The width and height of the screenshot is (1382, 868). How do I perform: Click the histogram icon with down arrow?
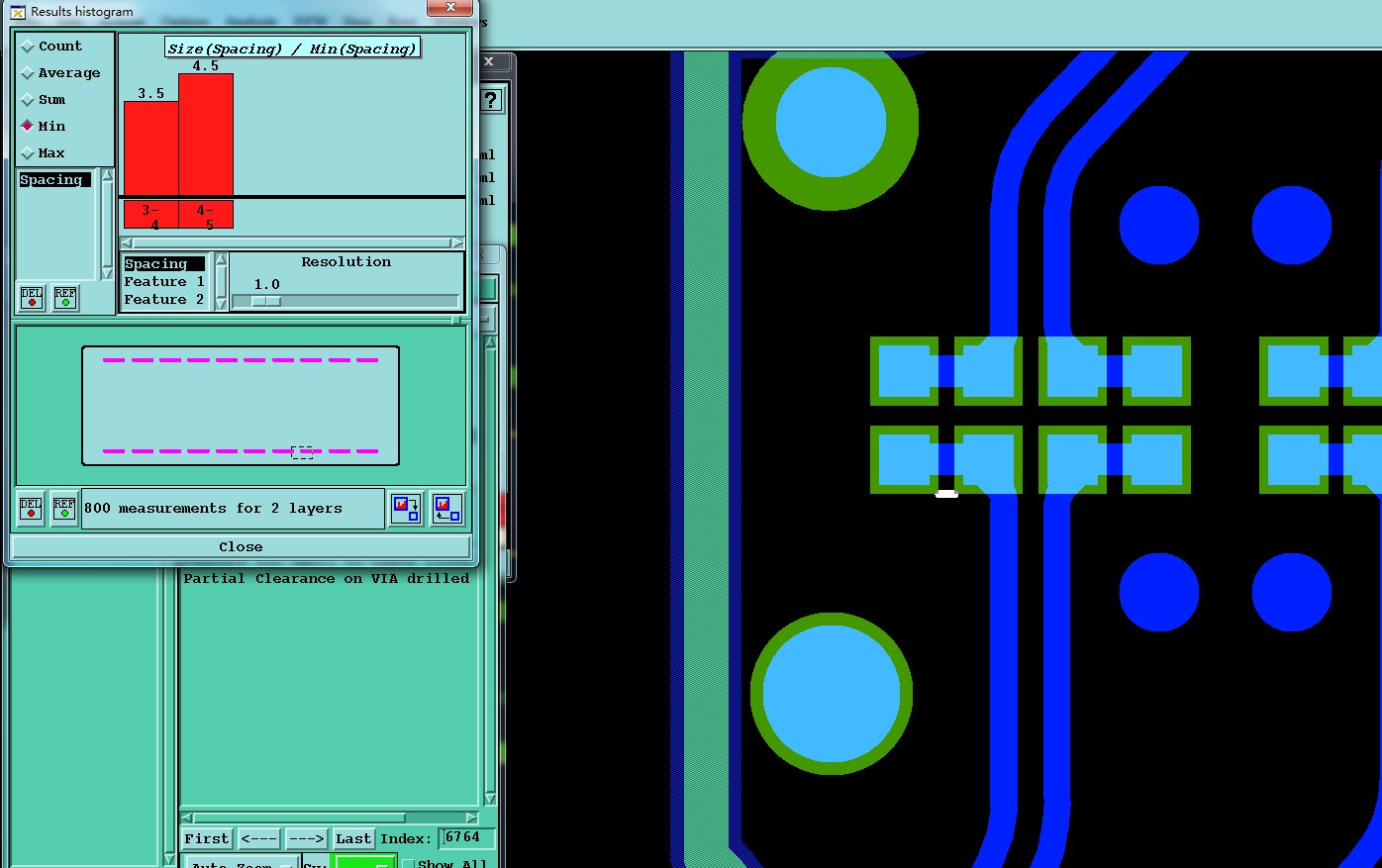pyautogui.click(x=406, y=509)
